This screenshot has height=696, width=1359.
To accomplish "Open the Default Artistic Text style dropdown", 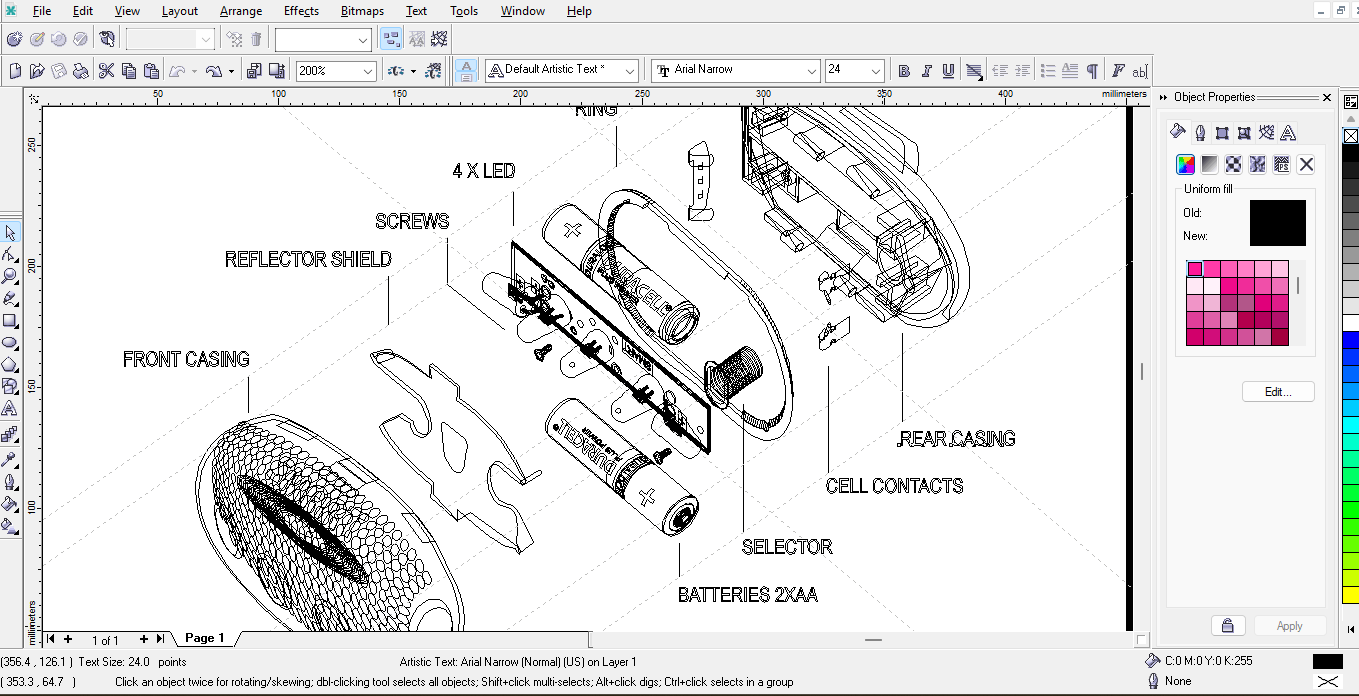I will (630, 71).
